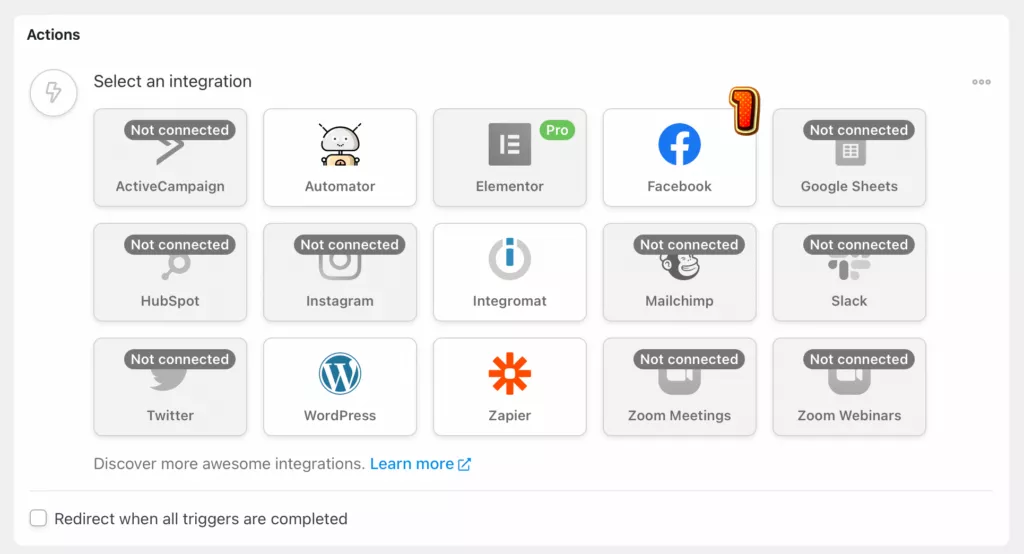The width and height of the screenshot is (1024, 554).
Task: Click the Mailchimp integration tile
Action: click(679, 272)
